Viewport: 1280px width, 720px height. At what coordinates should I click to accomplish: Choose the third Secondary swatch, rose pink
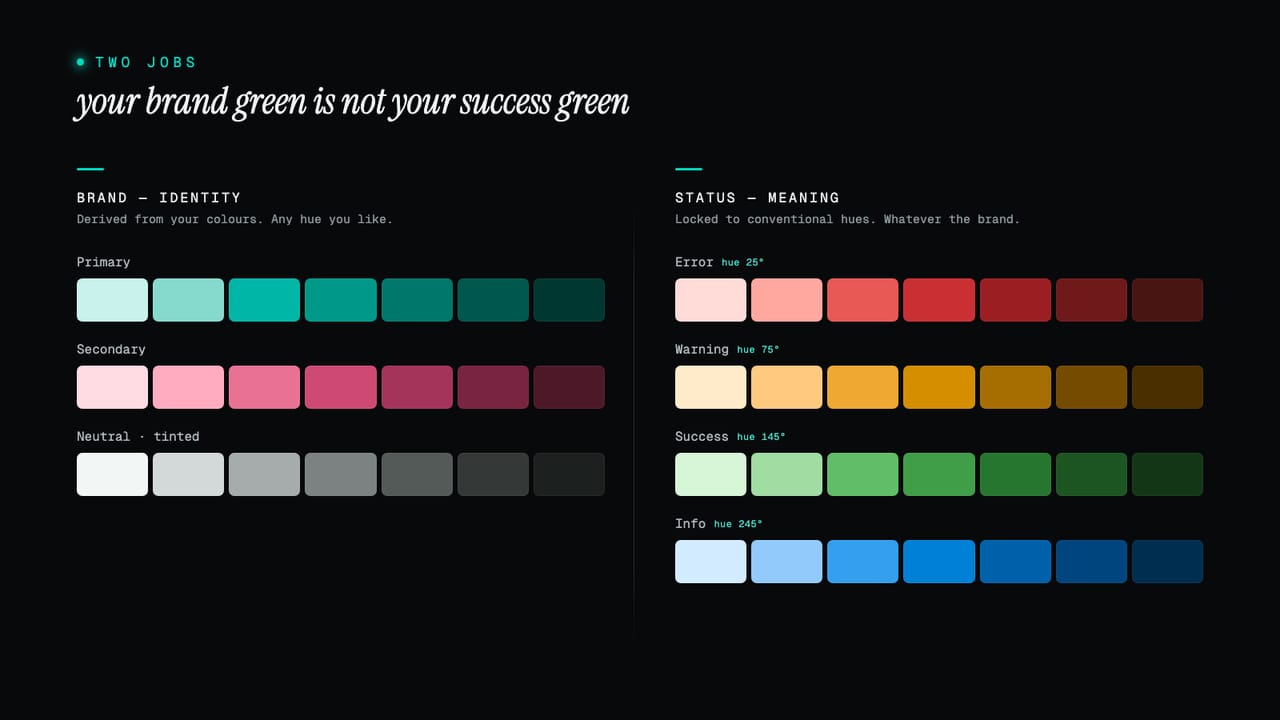264,387
